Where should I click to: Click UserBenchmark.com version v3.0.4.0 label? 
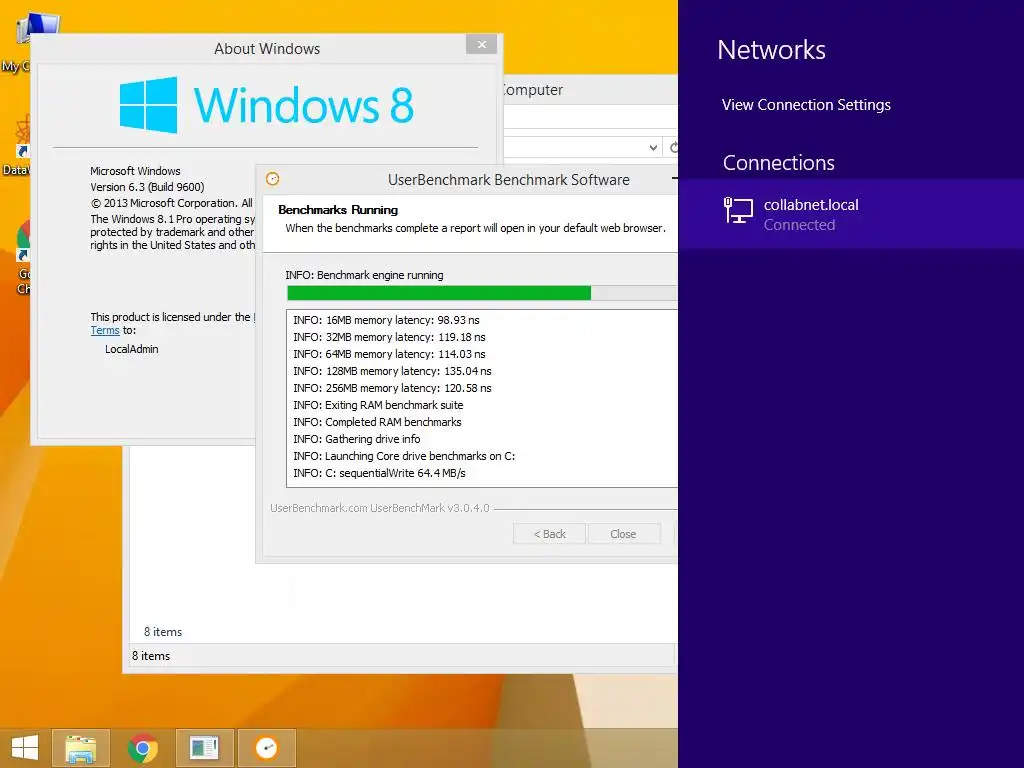pos(379,508)
